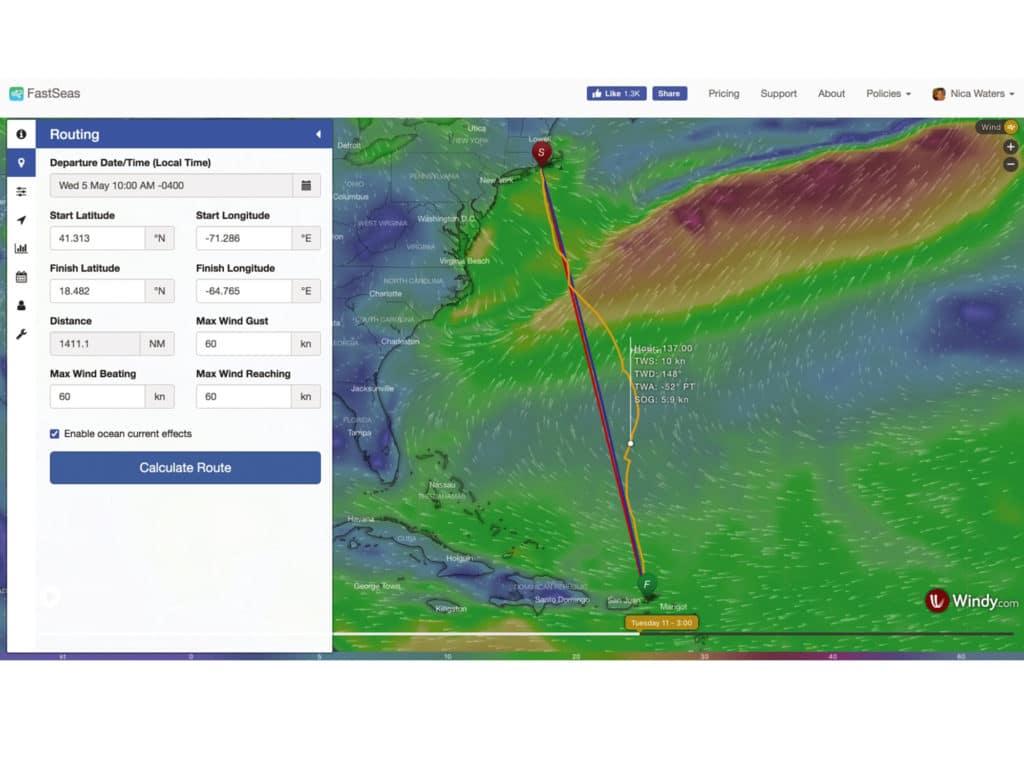Open departure date calendar picker

coord(306,185)
